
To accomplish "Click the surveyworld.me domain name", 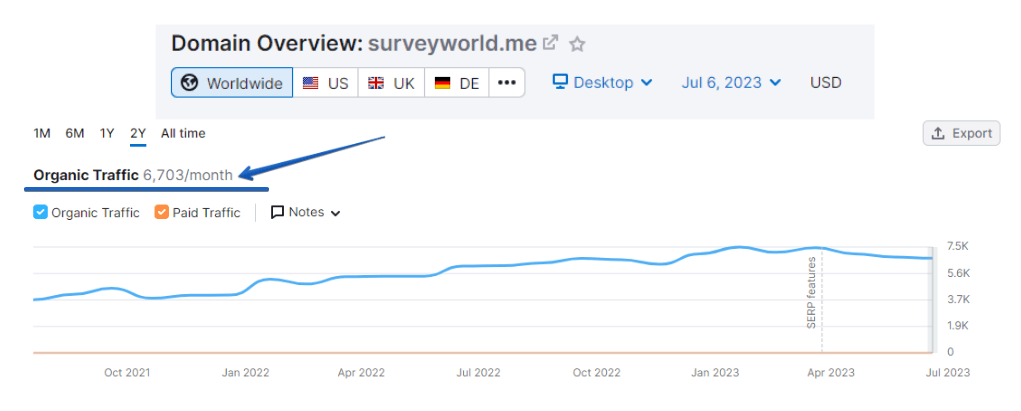I will click(x=453, y=44).
